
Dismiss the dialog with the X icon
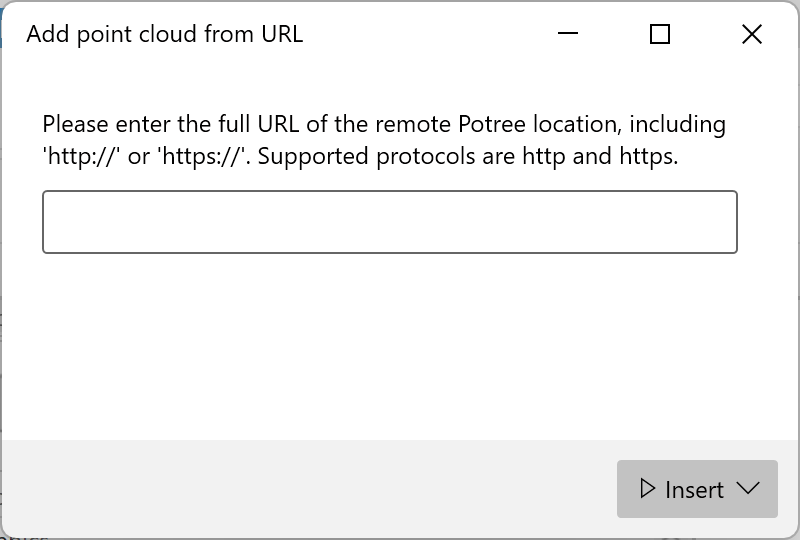[x=752, y=34]
